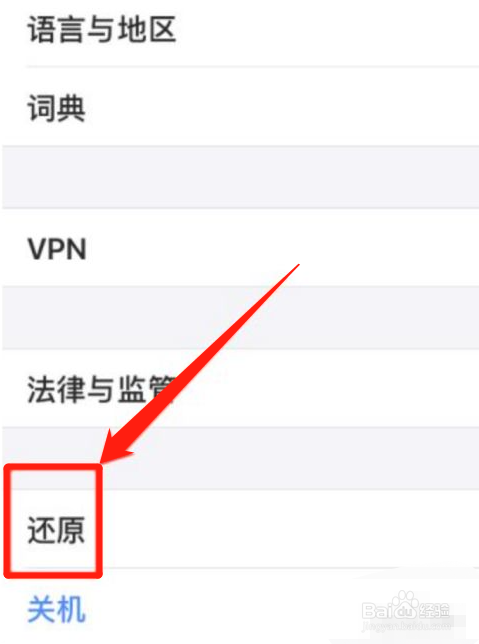479x644 pixels.
Task: Click the Baidu paw icon in watermark
Action: (406, 603)
